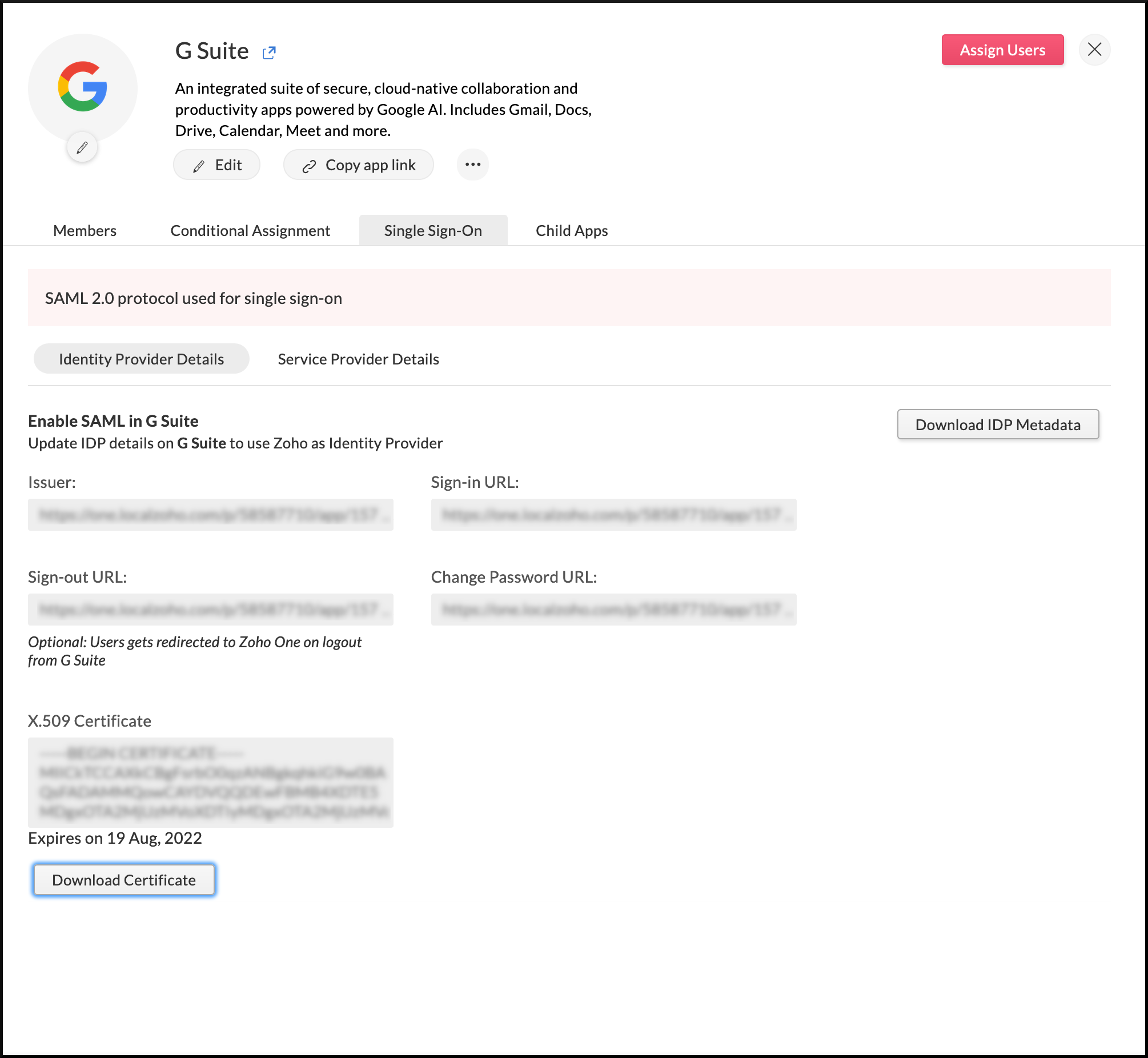The height and width of the screenshot is (1058, 1148).
Task: Select Identity Provider Details sub-tab
Action: (x=141, y=359)
